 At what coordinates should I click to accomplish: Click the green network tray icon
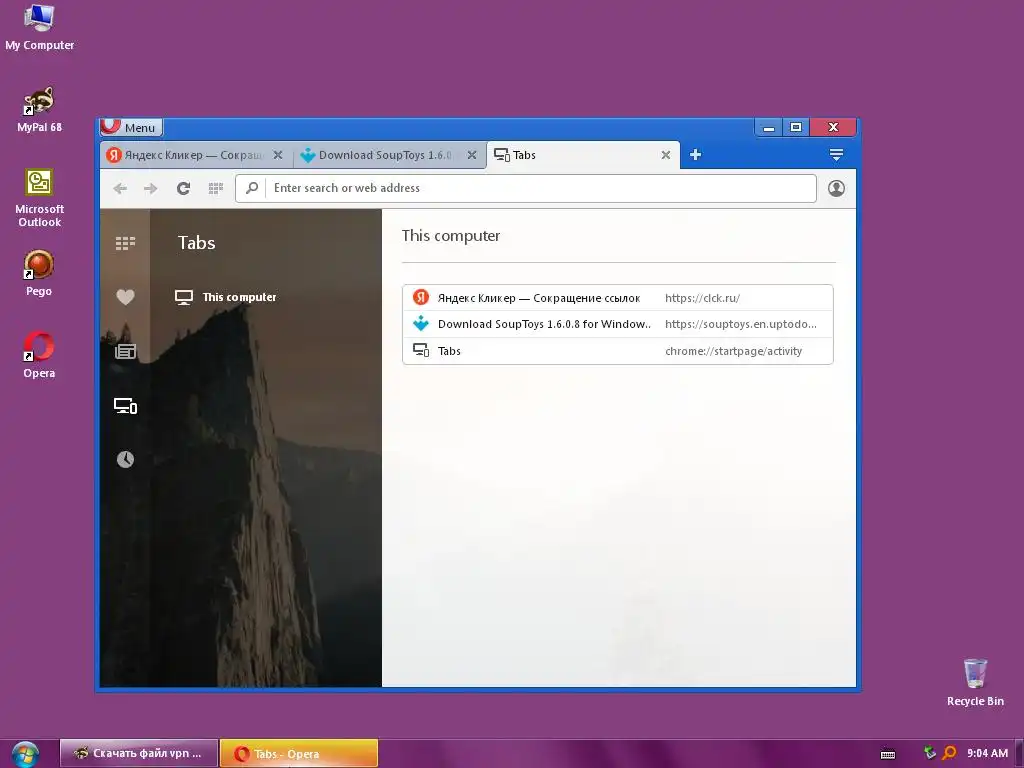click(930, 753)
